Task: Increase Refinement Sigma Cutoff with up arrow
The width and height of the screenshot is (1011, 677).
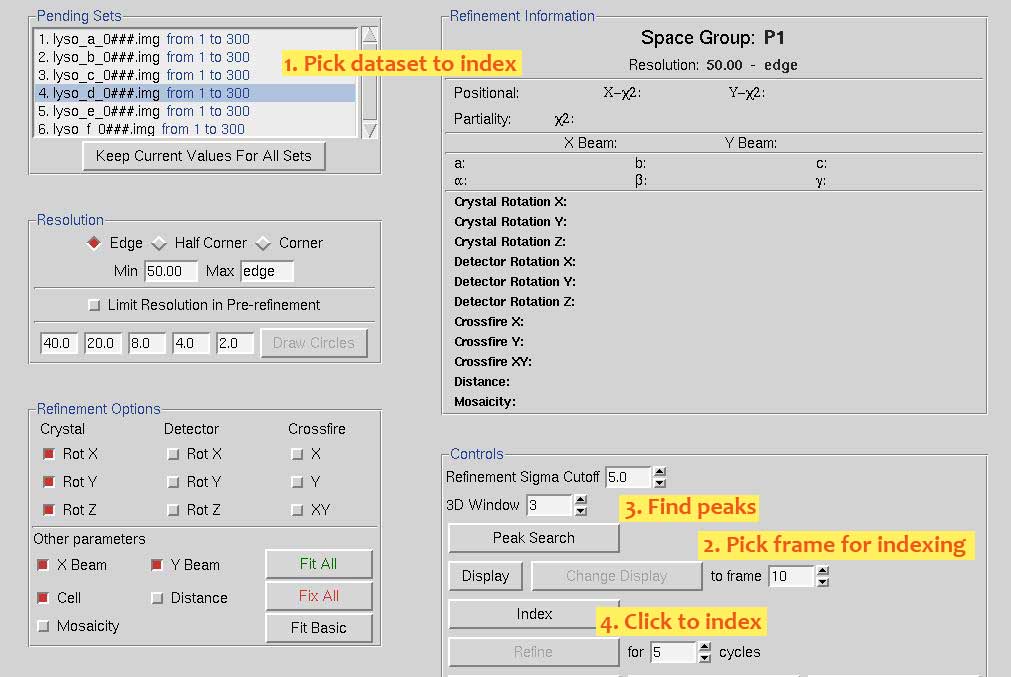Action: [659, 472]
